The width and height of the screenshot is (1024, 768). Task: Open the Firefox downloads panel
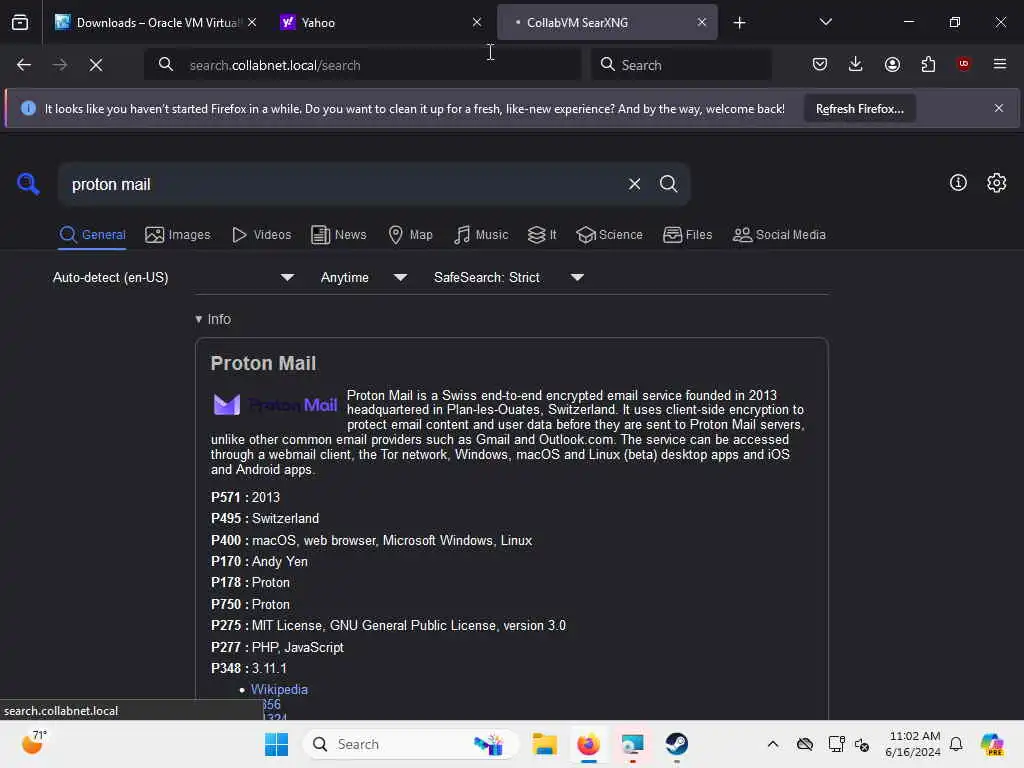(856, 64)
